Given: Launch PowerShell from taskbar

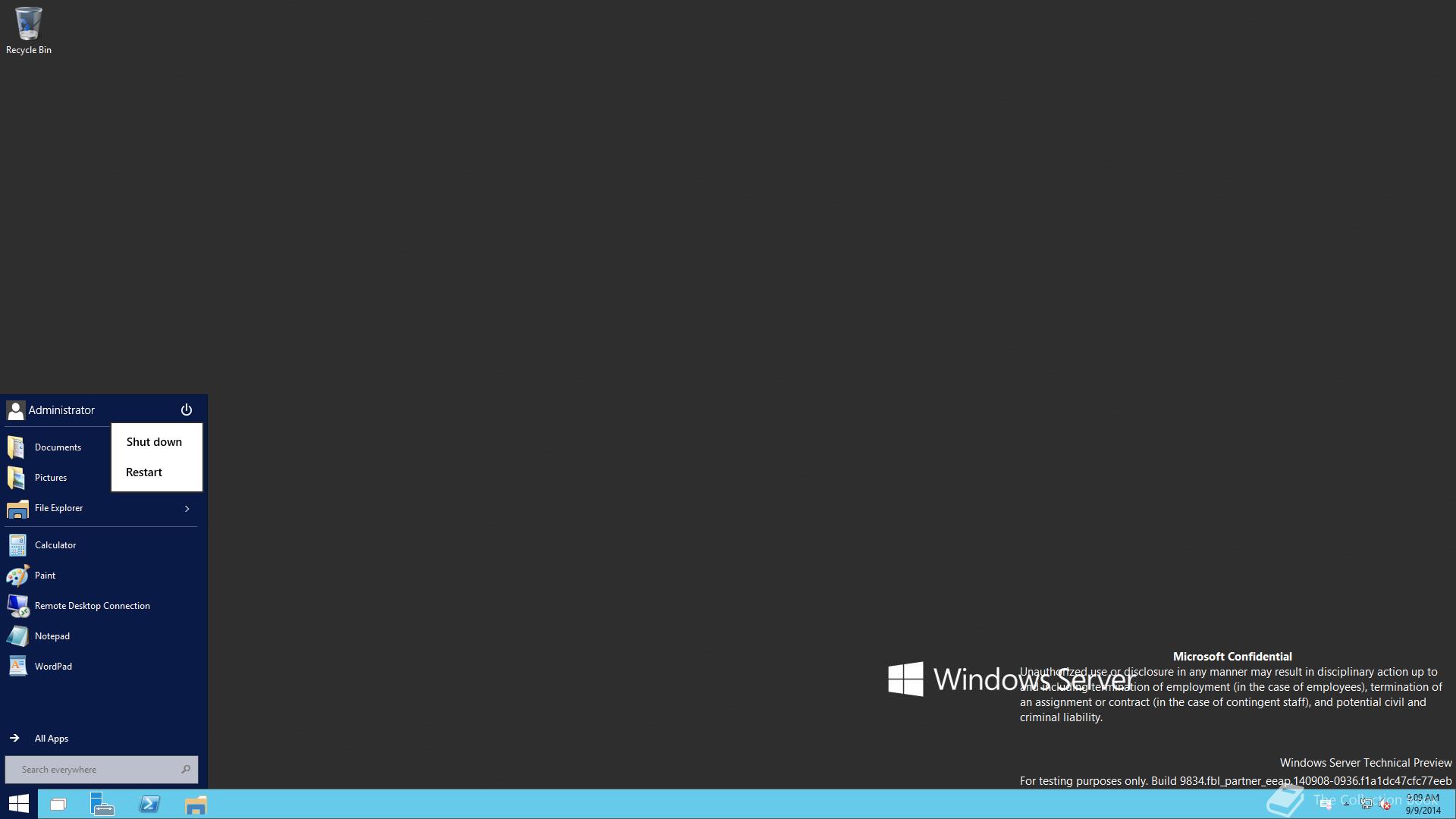Looking at the screenshot, I should [149, 804].
